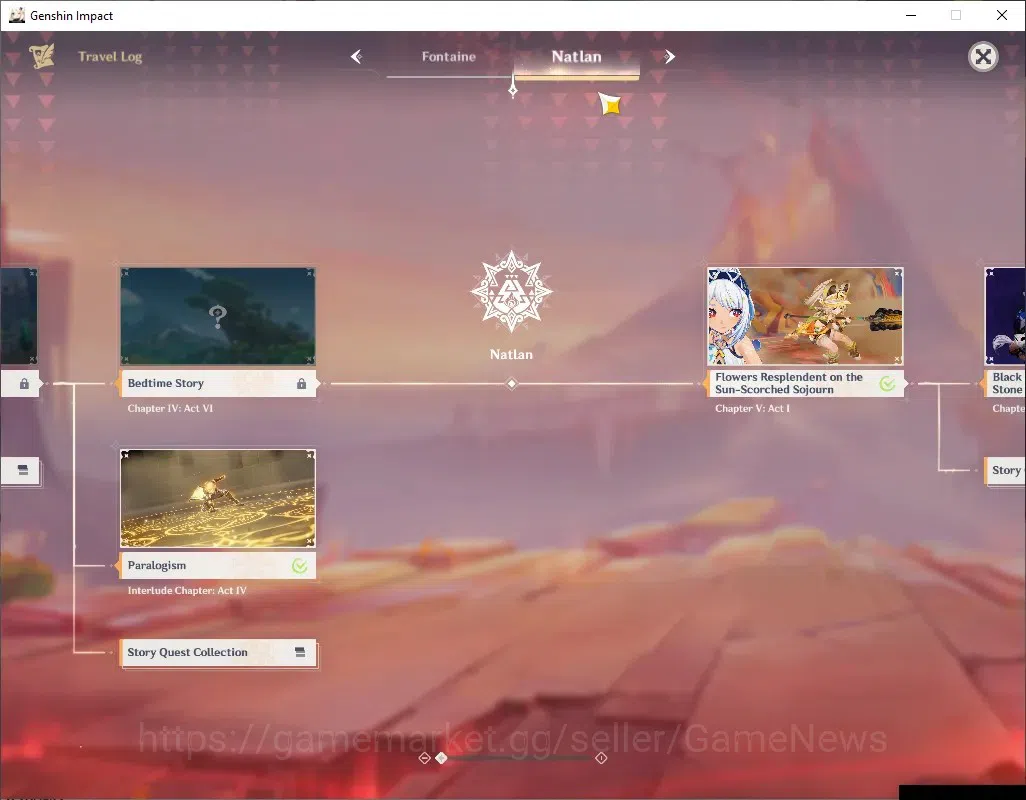Click the Paralogism quest thumbnail image
The height and width of the screenshot is (800, 1026).
pyautogui.click(x=218, y=498)
